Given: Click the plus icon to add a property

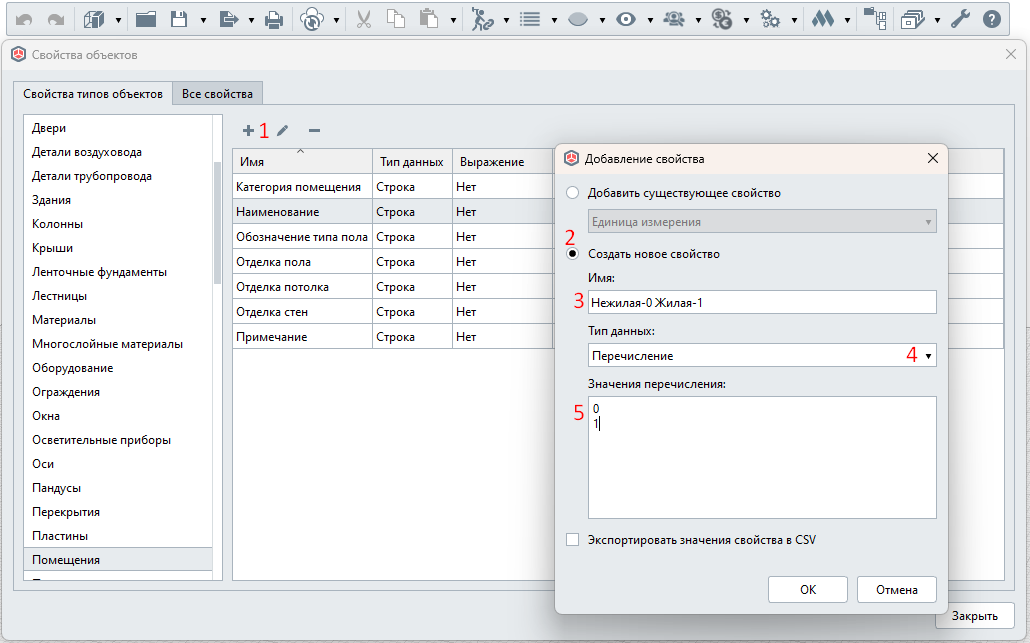Looking at the screenshot, I should 248,131.
